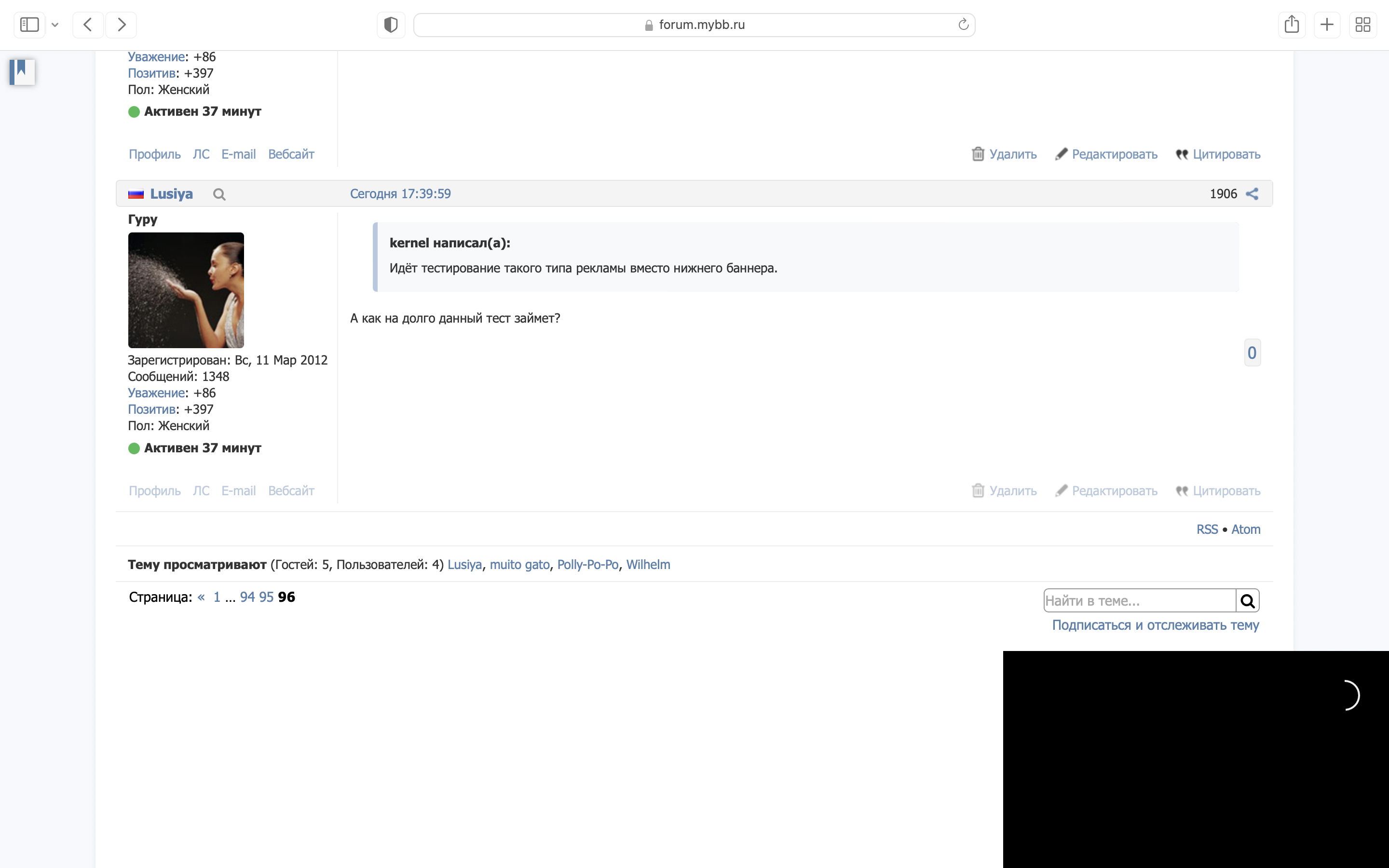
Task: Open Lusiya username in post header
Action: [x=172, y=194]
